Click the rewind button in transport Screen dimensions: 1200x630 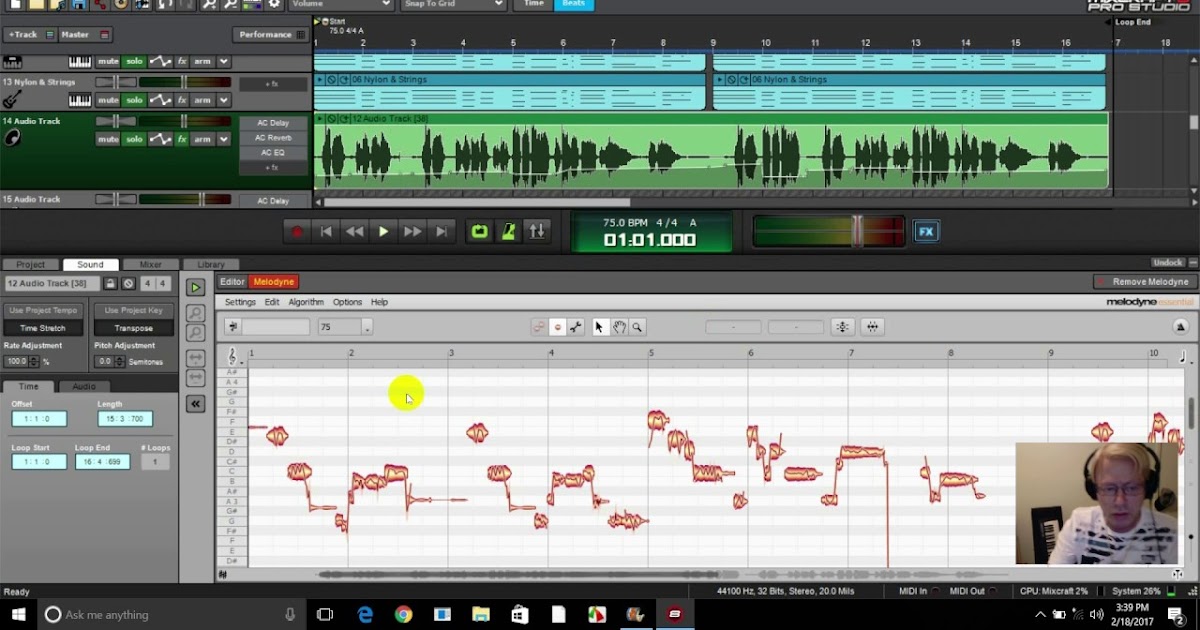(355, 232)
